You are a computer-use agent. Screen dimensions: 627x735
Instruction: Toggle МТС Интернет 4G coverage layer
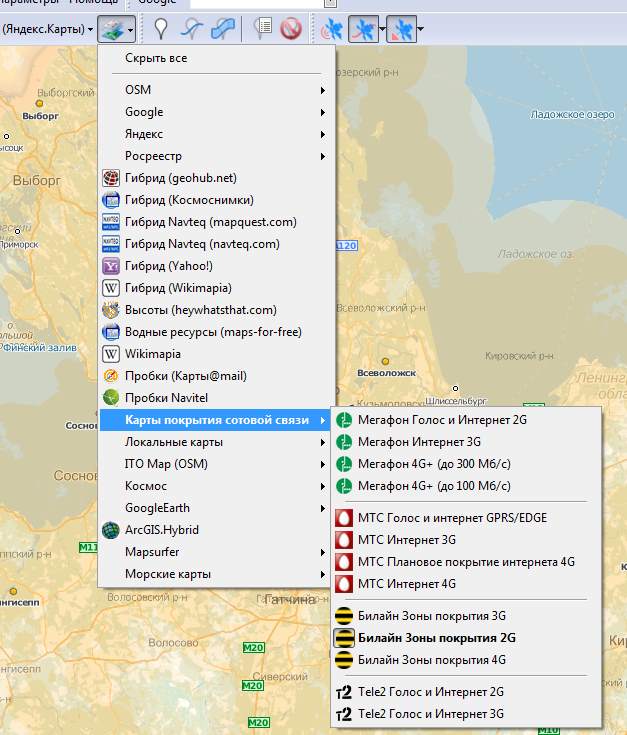pyautogui.click(x=406, y=584)
